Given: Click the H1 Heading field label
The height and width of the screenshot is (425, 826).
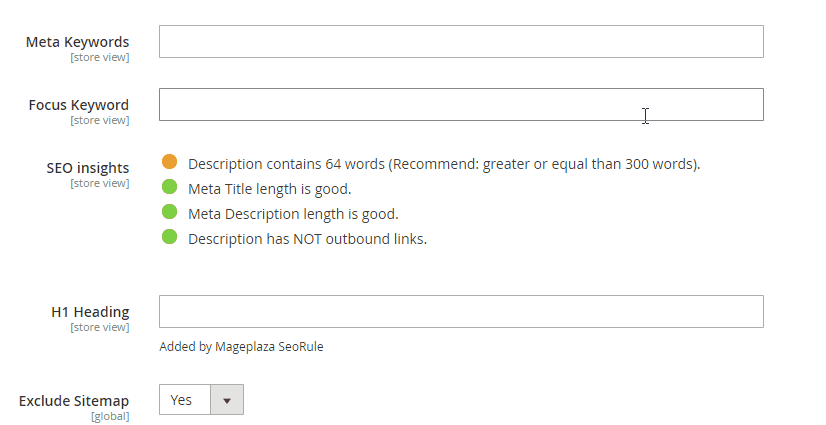Looking at the screenshot, I should tap(90, 311).
